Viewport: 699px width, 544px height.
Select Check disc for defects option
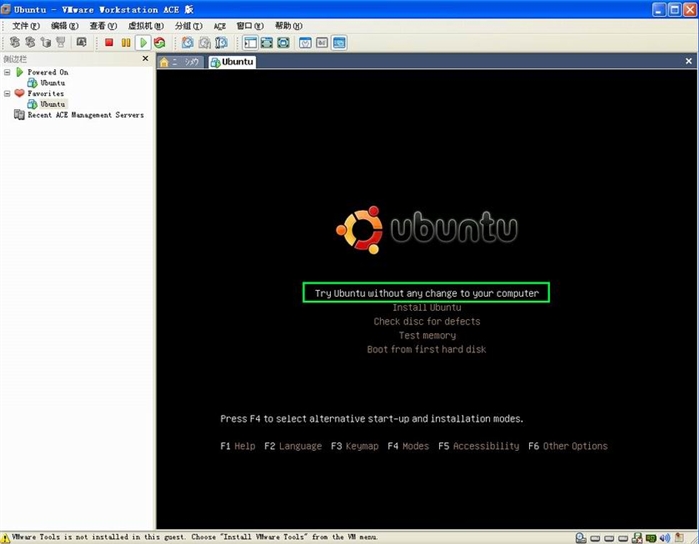click(x=427, y=321)
